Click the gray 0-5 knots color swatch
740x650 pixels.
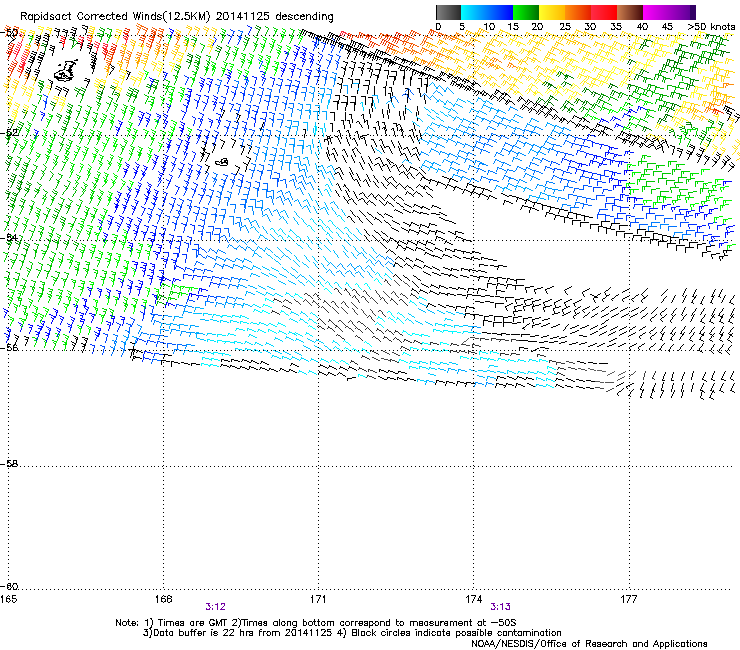[x=448, y=12]
